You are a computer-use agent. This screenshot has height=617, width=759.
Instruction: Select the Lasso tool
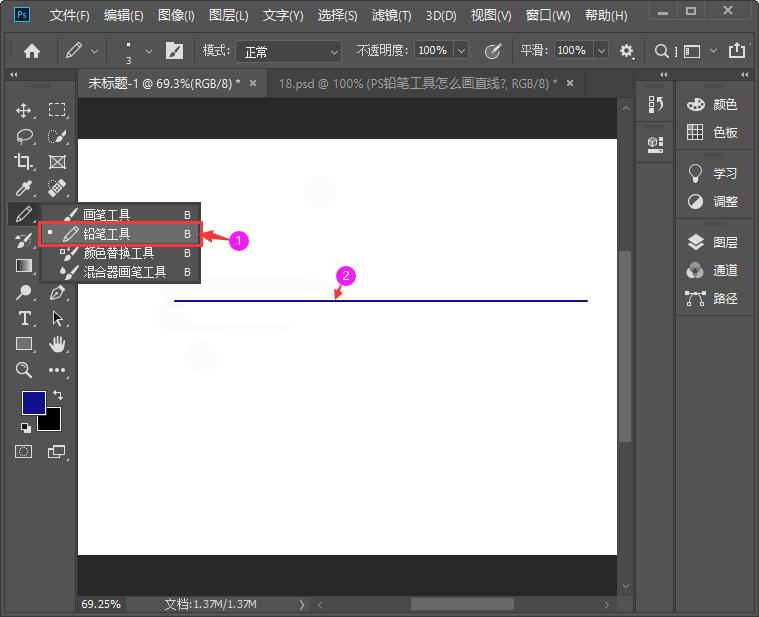tap(24, 136)
